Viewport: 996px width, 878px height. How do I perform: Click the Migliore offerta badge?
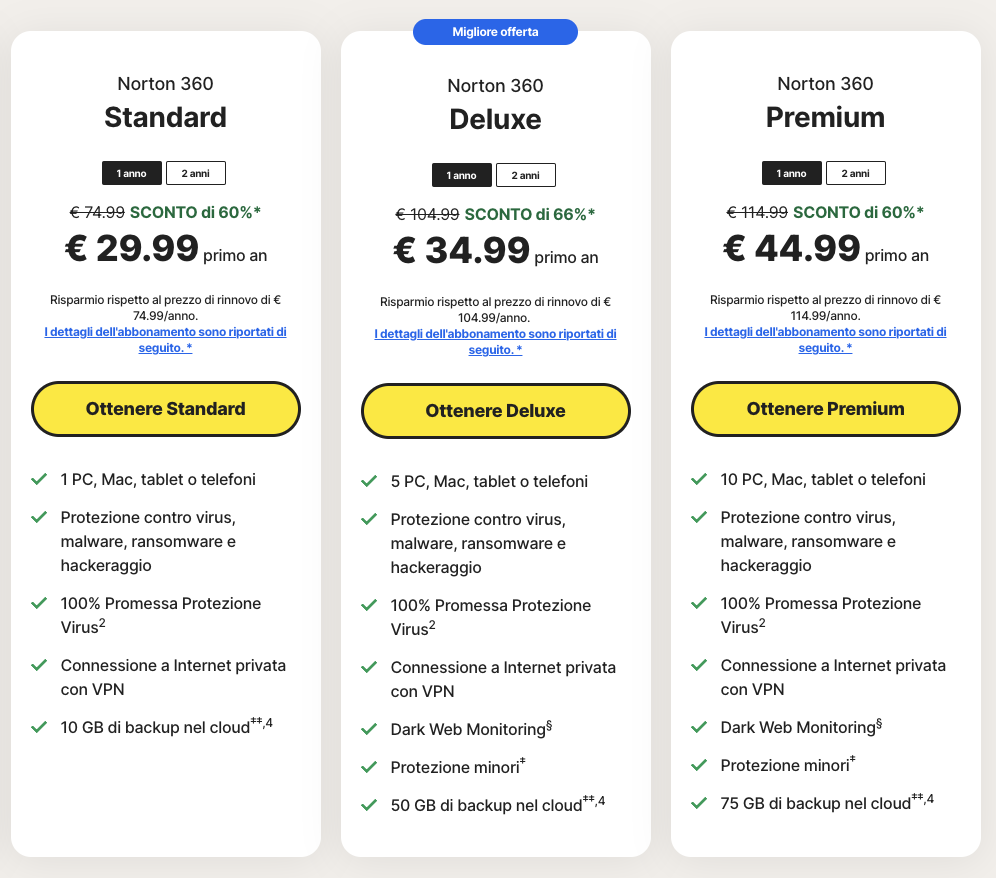(x=495, y=32)
